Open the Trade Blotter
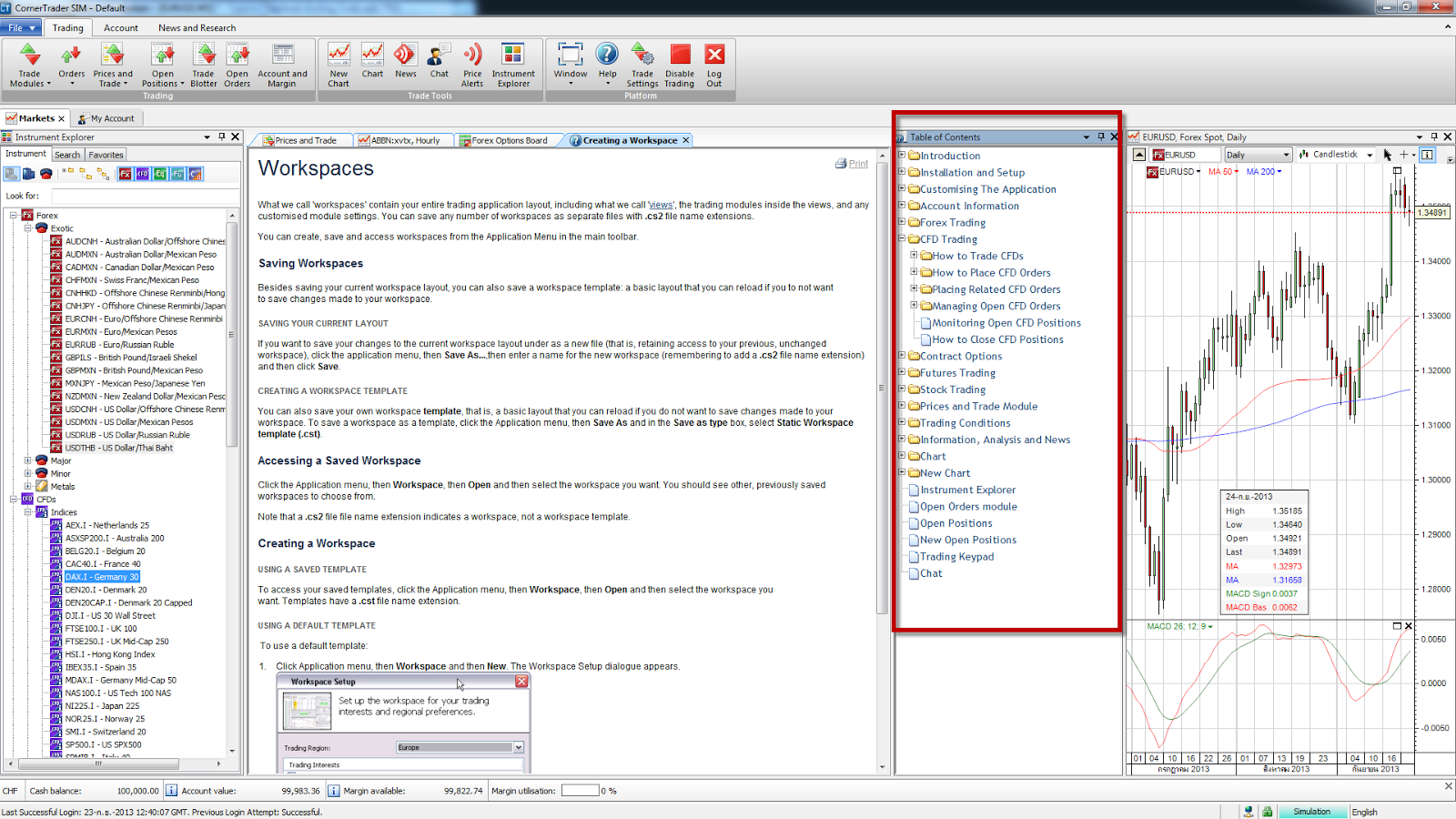1456x819 pixels. point(204,66)
